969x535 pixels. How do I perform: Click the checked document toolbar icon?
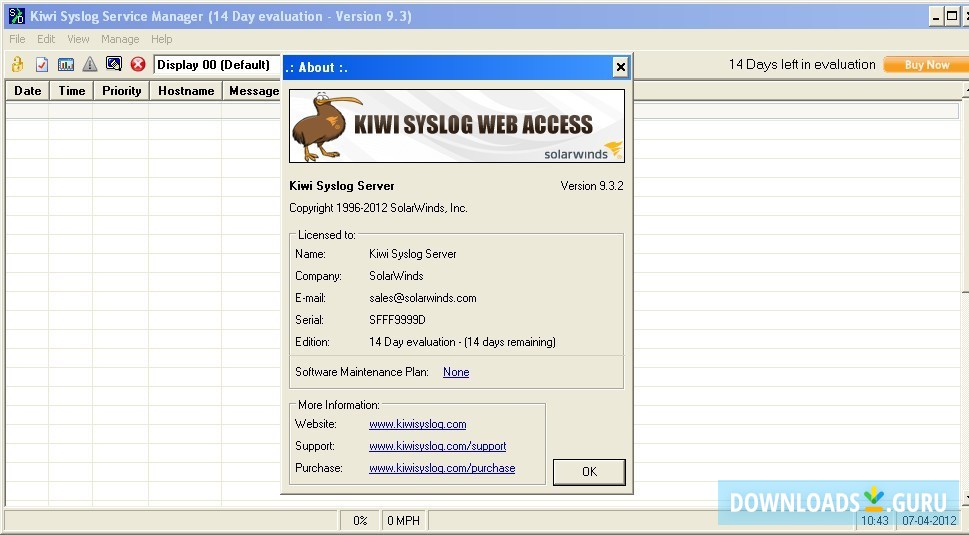click(x=42, y=64)
